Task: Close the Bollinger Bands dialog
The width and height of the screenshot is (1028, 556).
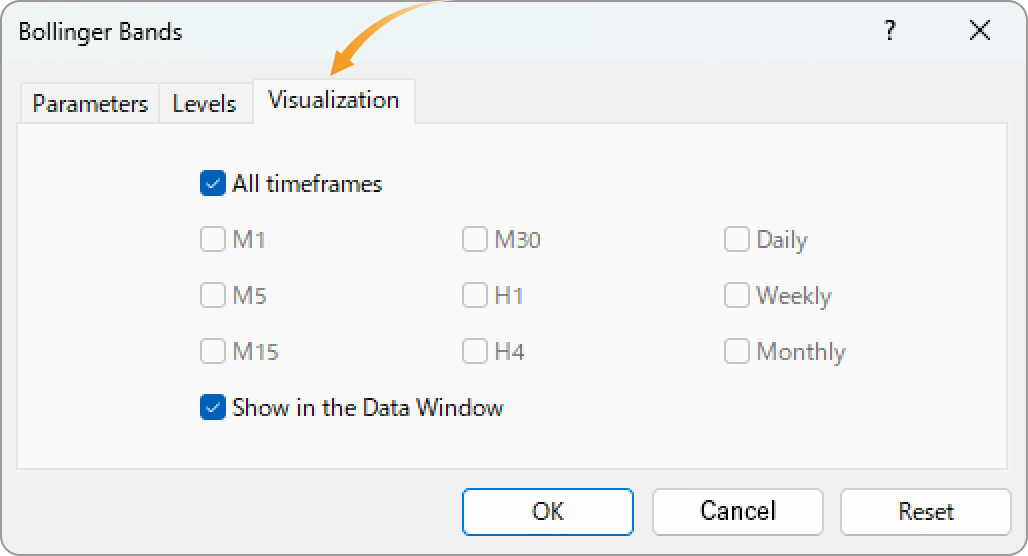Action: click(979, 30)
